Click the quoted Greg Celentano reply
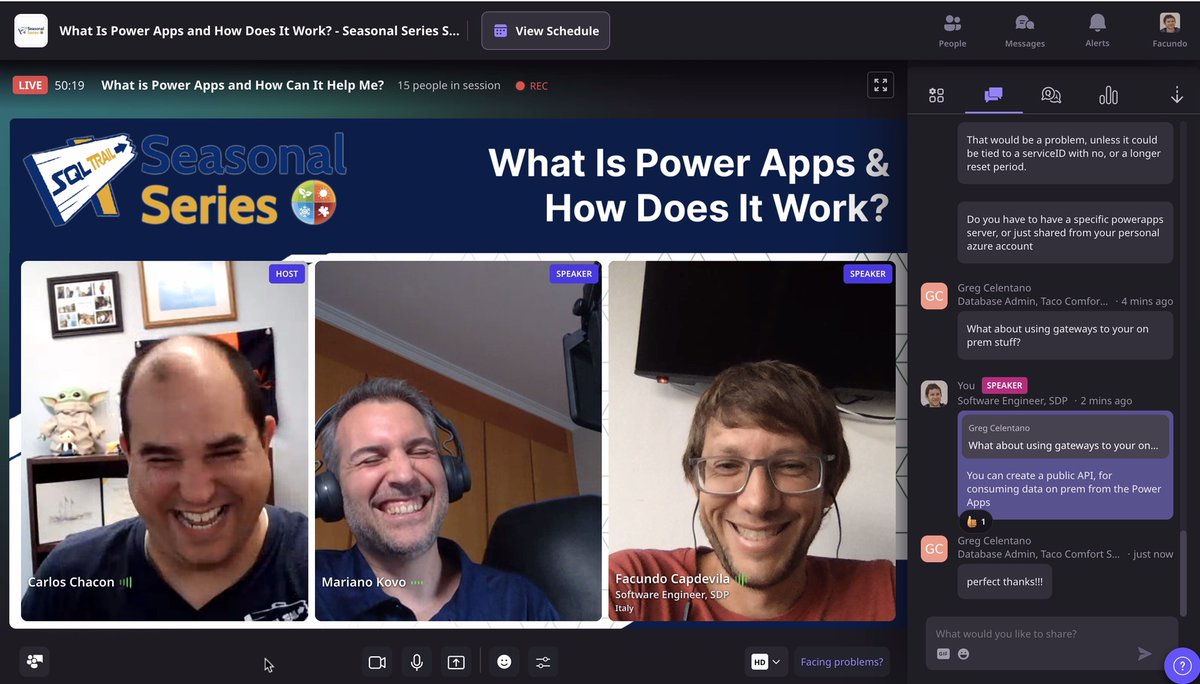The image size is (1200, 684). (x=1065, y=437)
